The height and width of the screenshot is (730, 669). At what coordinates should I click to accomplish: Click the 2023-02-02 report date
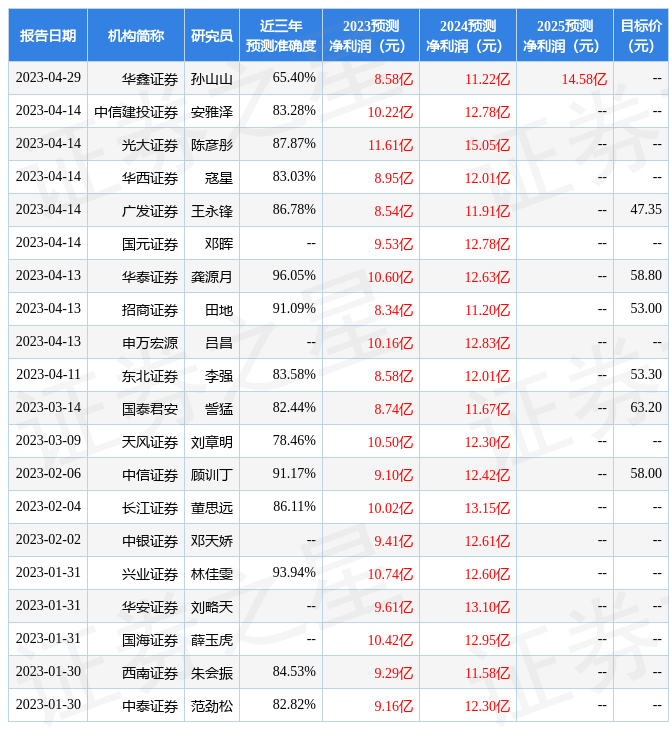point(48,540)
